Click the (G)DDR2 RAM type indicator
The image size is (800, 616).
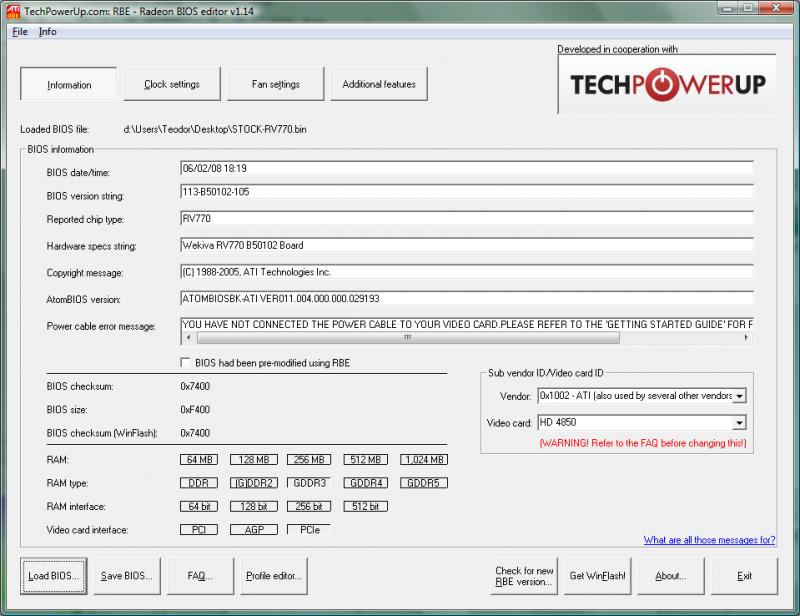(254, 483)
